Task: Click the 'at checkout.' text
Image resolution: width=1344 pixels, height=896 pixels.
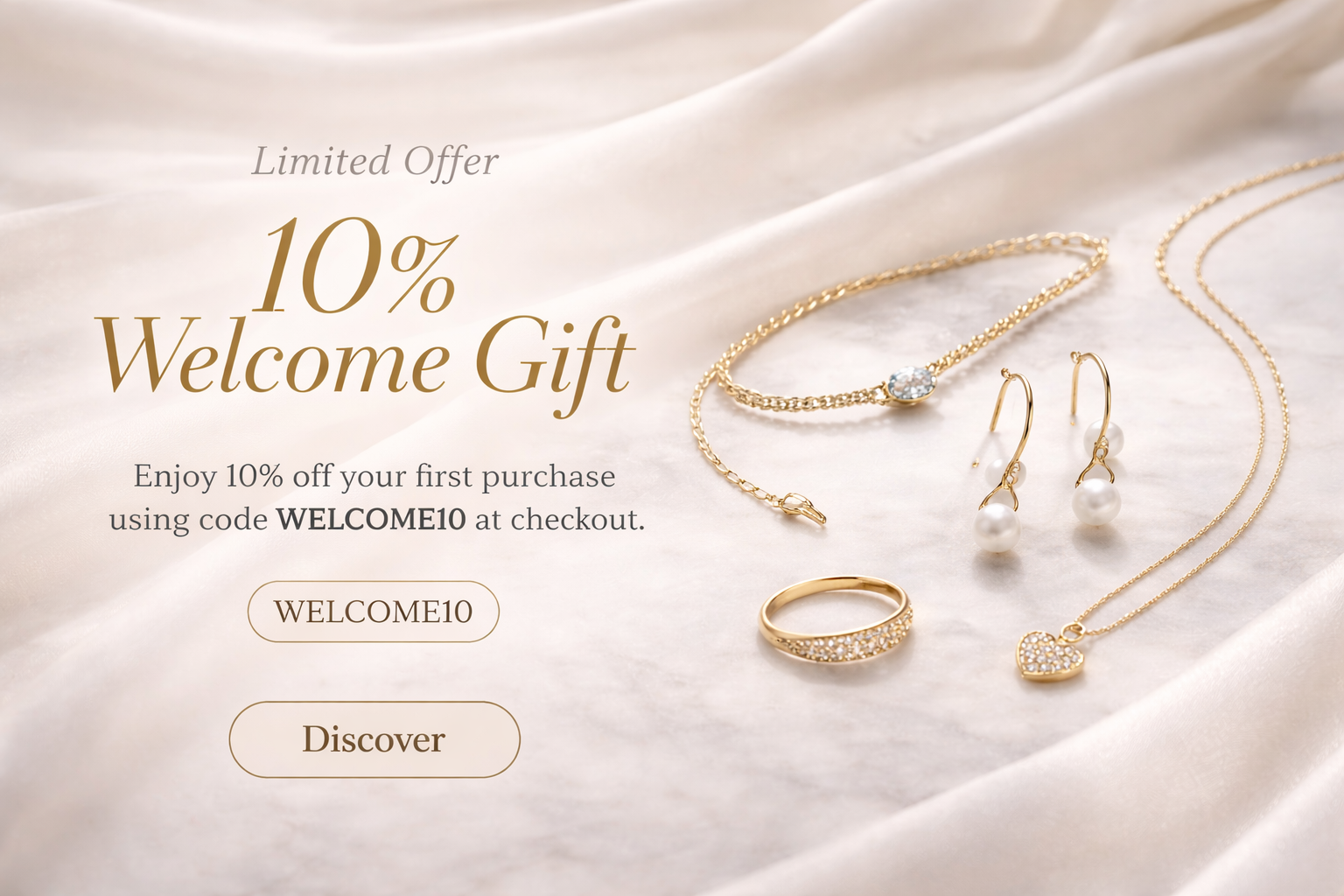Action: click(x=560, y=519)
